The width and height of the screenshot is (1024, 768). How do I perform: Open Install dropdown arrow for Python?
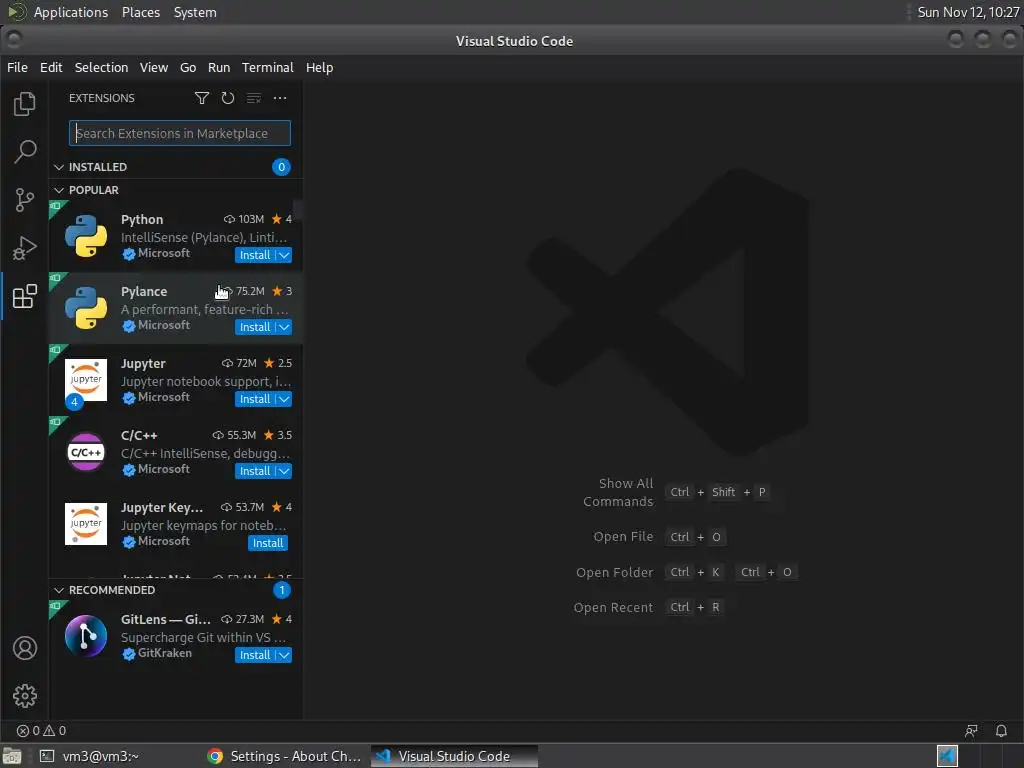(284, 255)
